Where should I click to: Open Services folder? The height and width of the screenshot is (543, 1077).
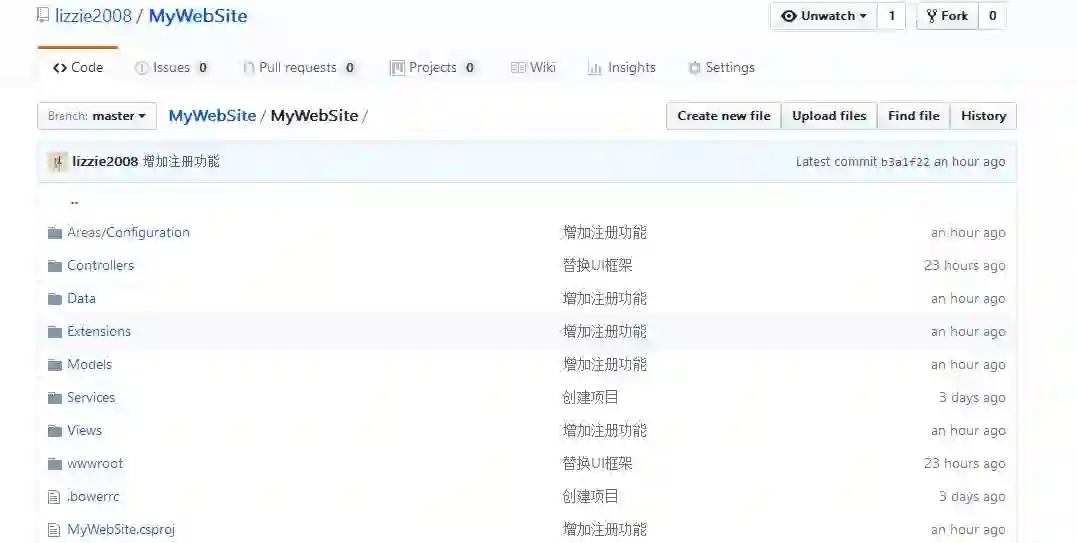tap(91, 397)
